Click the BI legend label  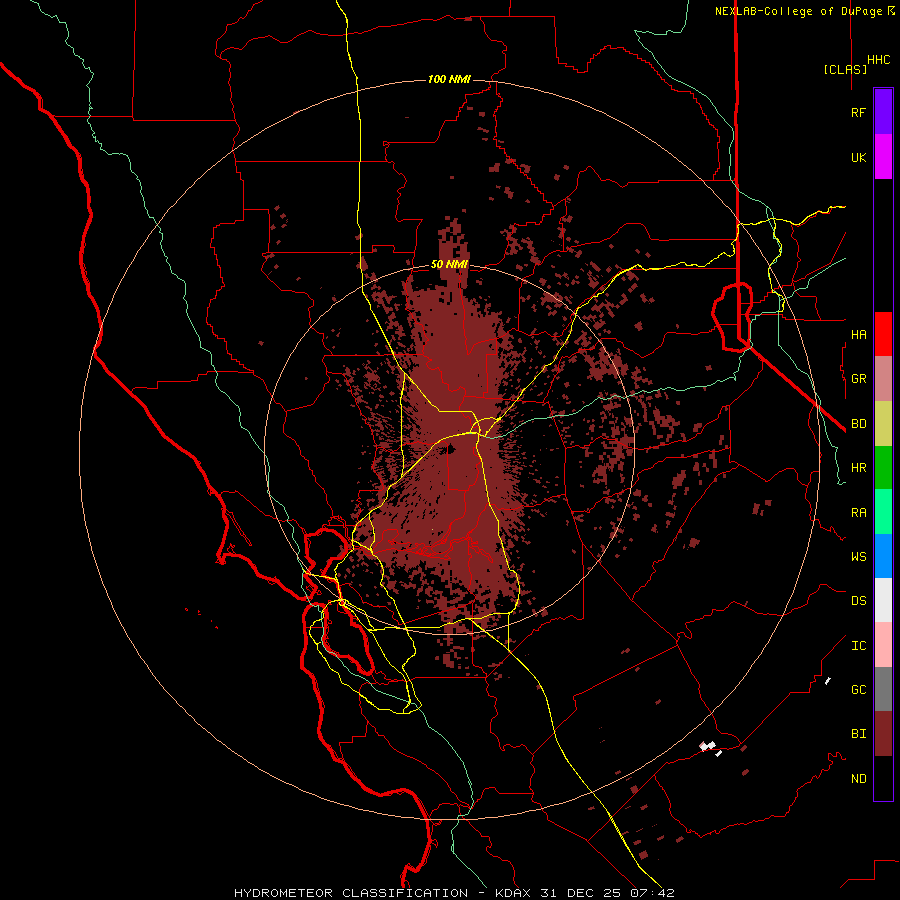[858, 734]
